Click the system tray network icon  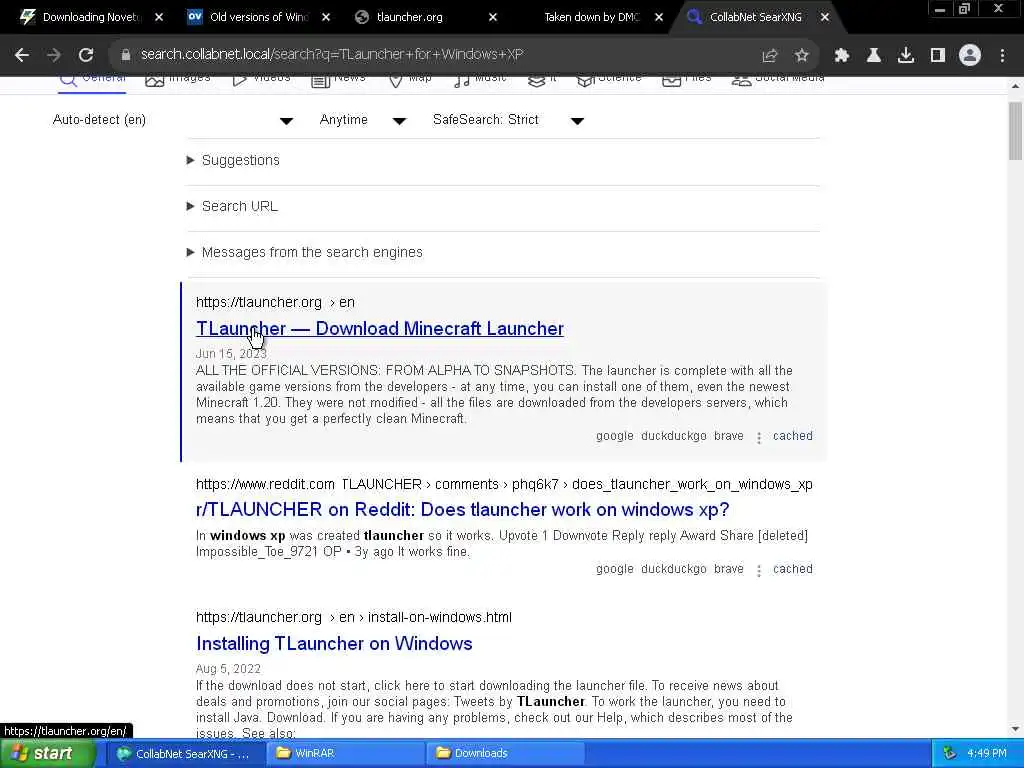pos(950,754)
